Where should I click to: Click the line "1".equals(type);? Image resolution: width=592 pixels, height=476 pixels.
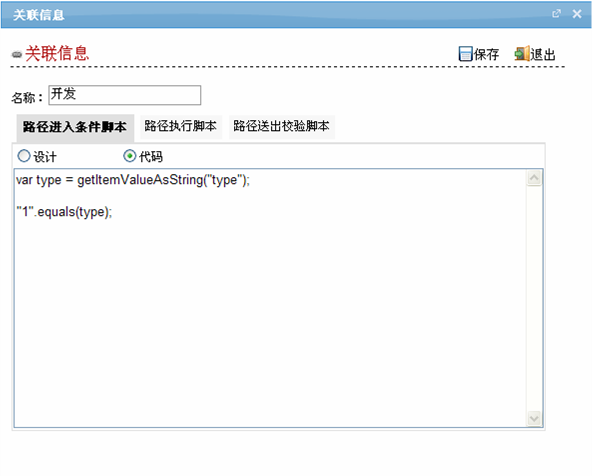[64, 212]
